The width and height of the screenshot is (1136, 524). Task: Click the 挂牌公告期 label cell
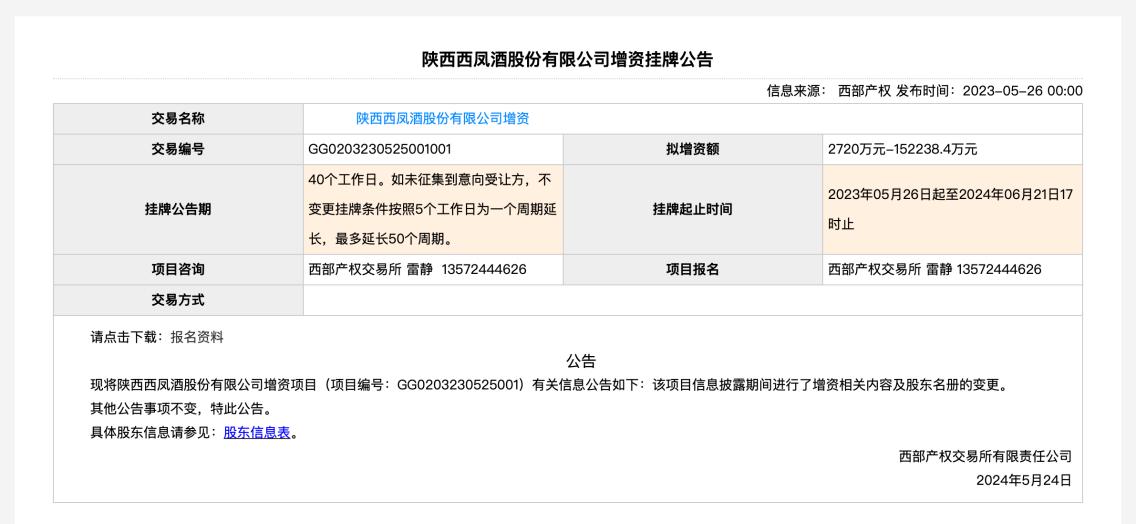click(x=178, y=209)
